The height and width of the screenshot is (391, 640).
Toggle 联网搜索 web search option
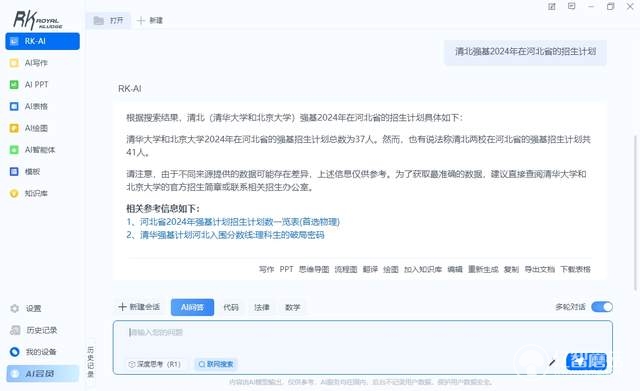tap(216, 364)
